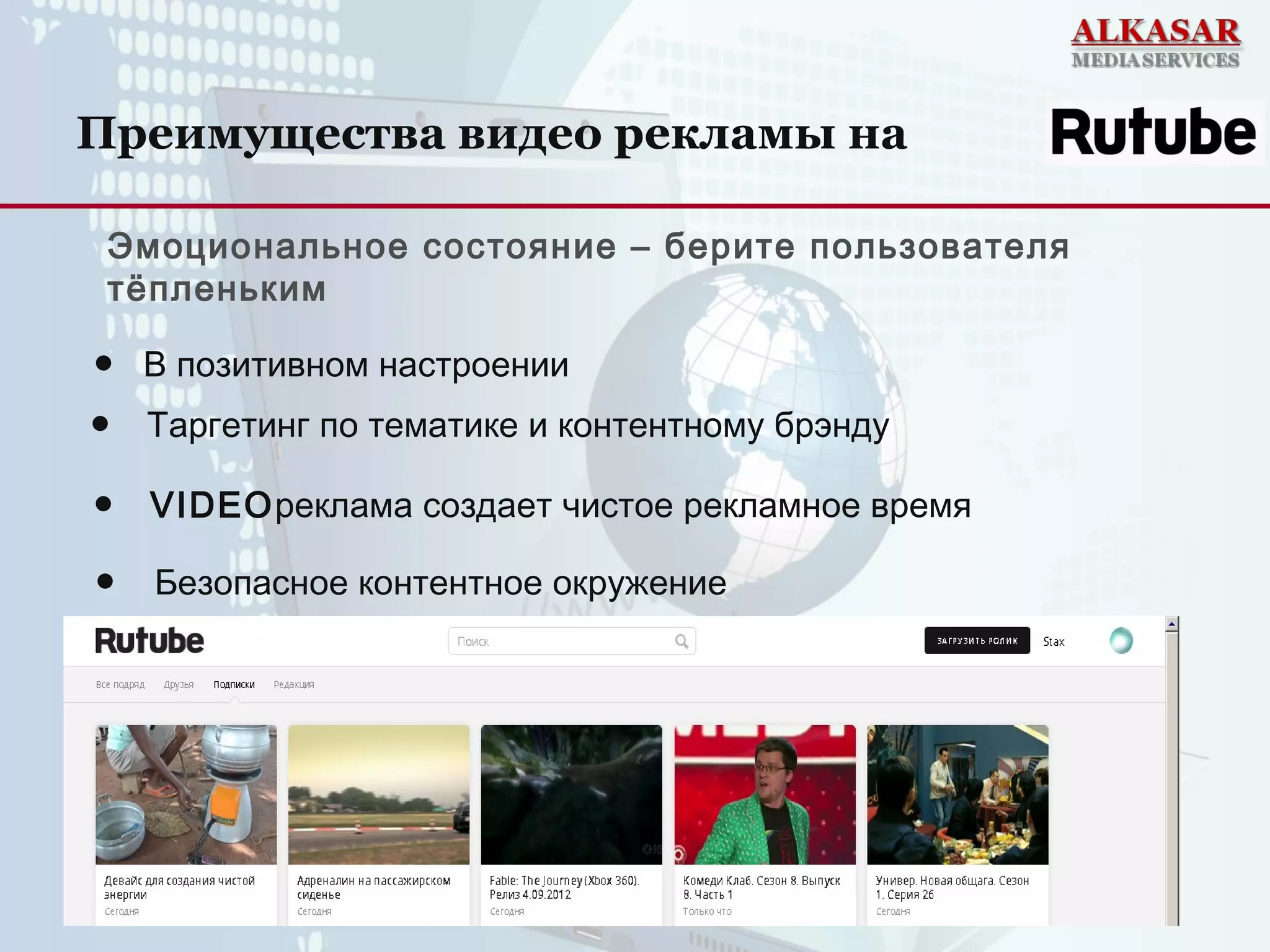
Task: Click title Универ. Новая общага. Сезон 1
Action: click(x=952, y=888)
